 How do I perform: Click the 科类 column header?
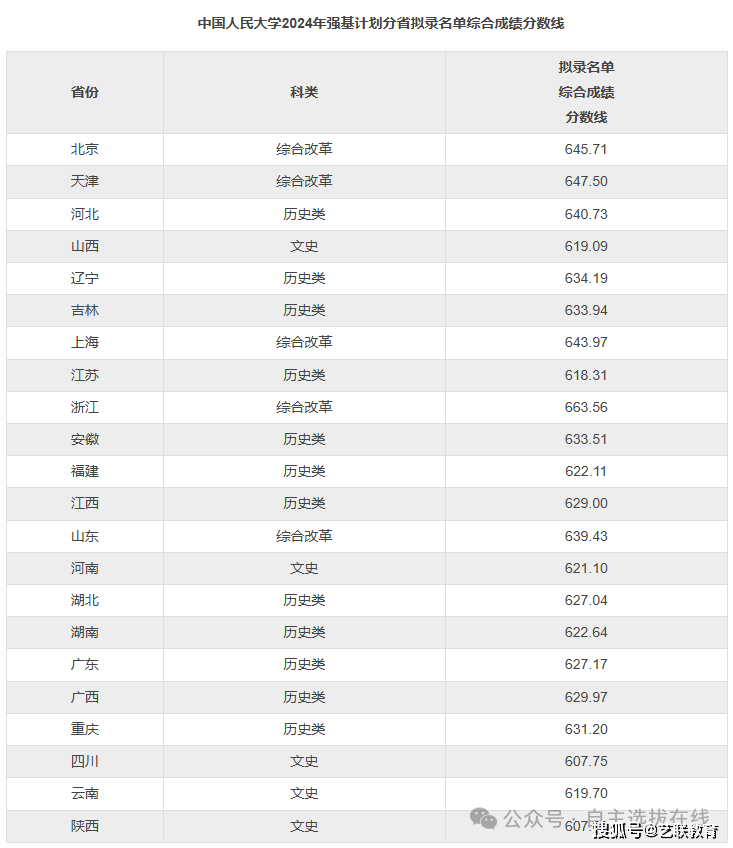tap(304, 92)
